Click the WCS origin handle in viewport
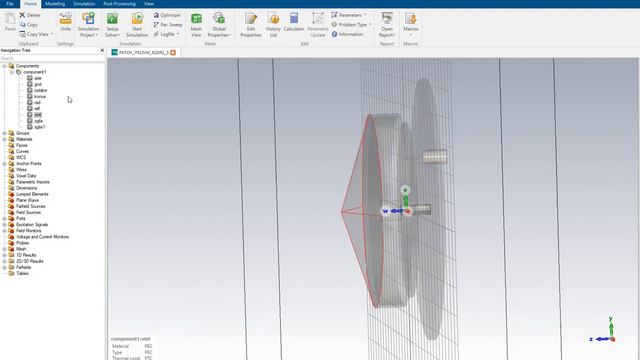This screenshot has height=360, width=640. pyautogui.click(x=407, y=211)
